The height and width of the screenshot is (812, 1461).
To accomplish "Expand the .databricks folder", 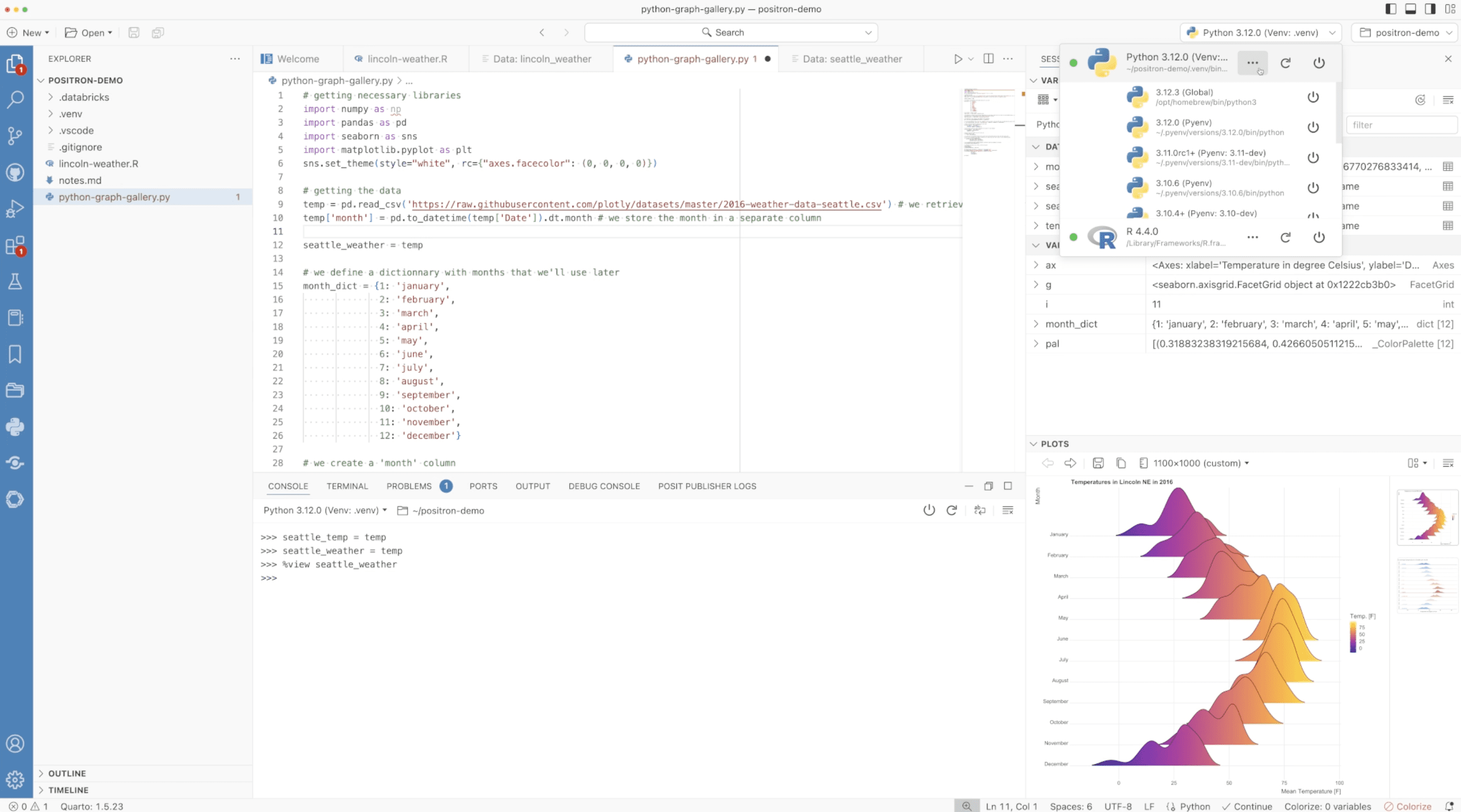I will (x=83, y=97).
